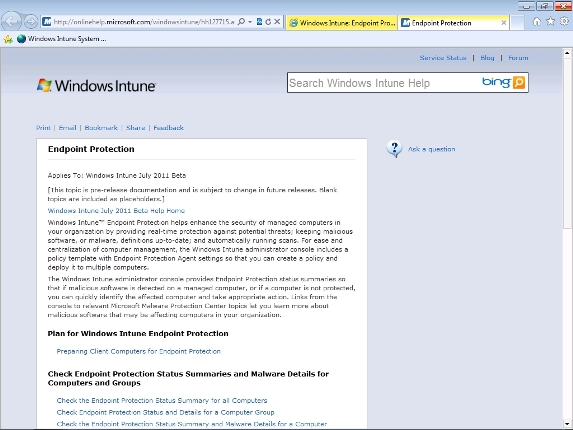This screenshot has width=573, height=430.
Task: Open the Favorites star icon
Action: [550, 22]
